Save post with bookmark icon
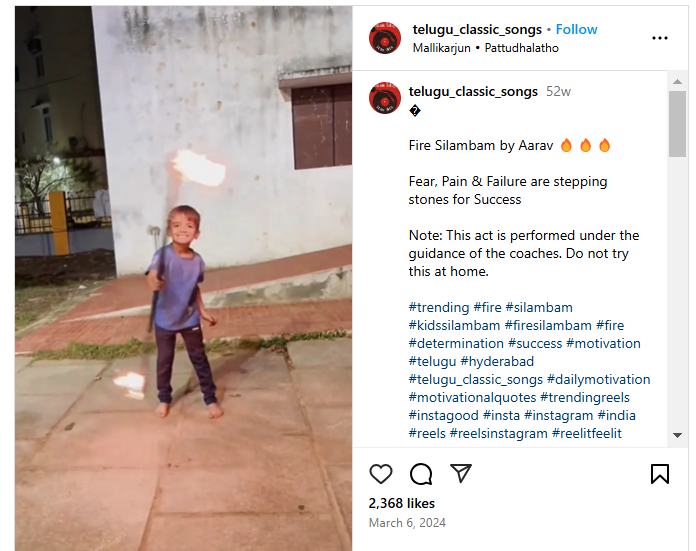 660,473
